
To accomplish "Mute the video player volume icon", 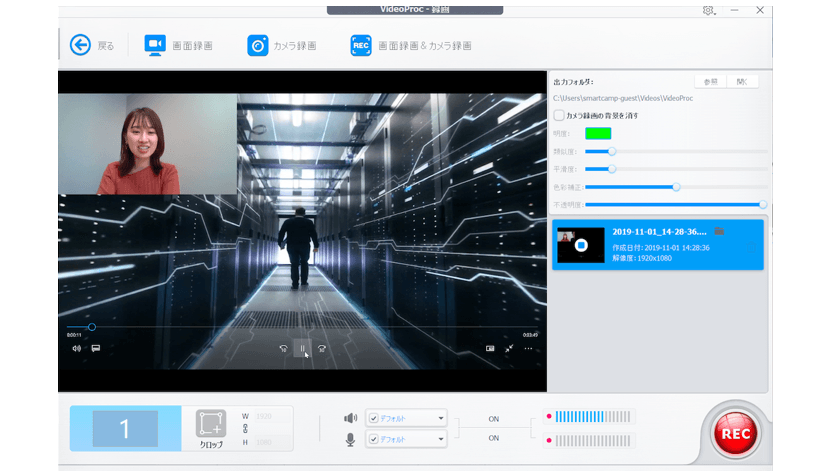I will tap(76, 348).
